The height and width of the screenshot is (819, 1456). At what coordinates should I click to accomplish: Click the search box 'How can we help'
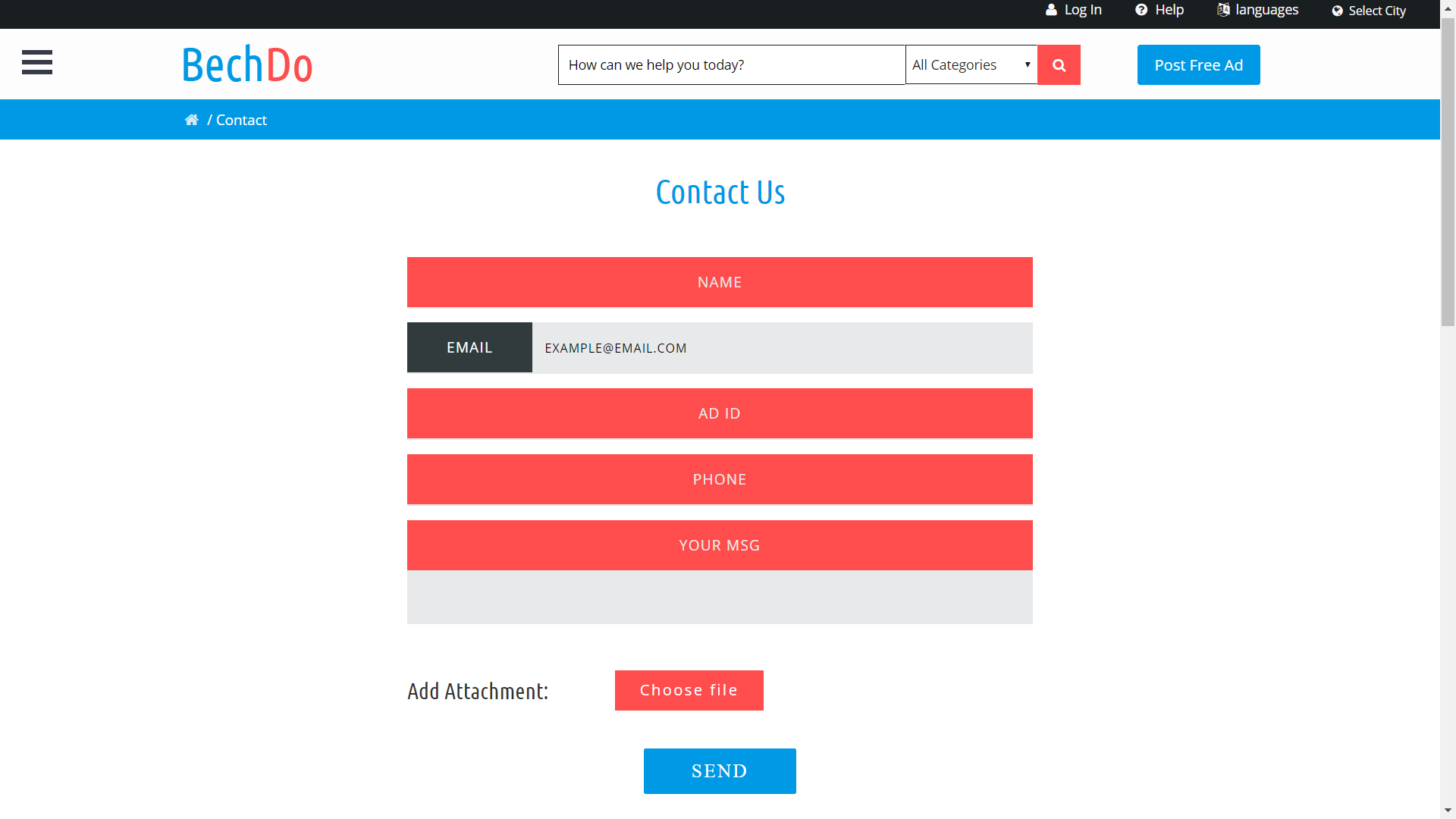[731, 65]
